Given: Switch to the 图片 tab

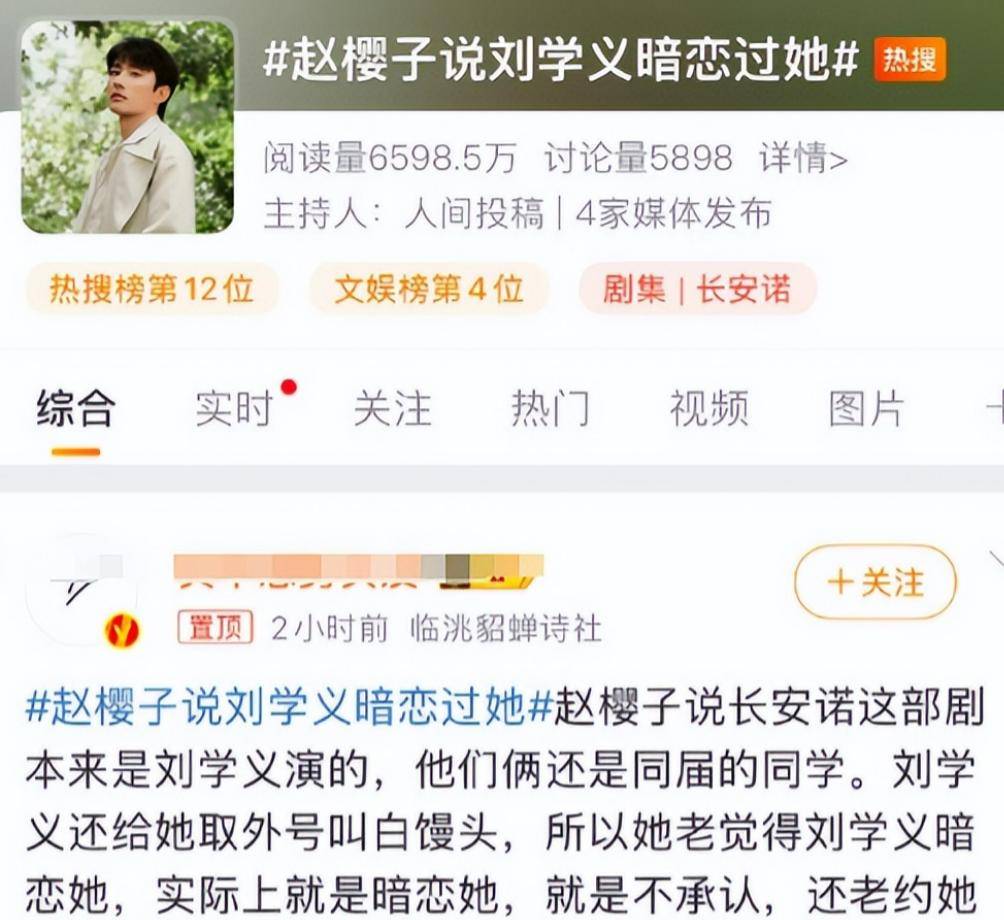Looking at the screenshot, I should [866, 408].
